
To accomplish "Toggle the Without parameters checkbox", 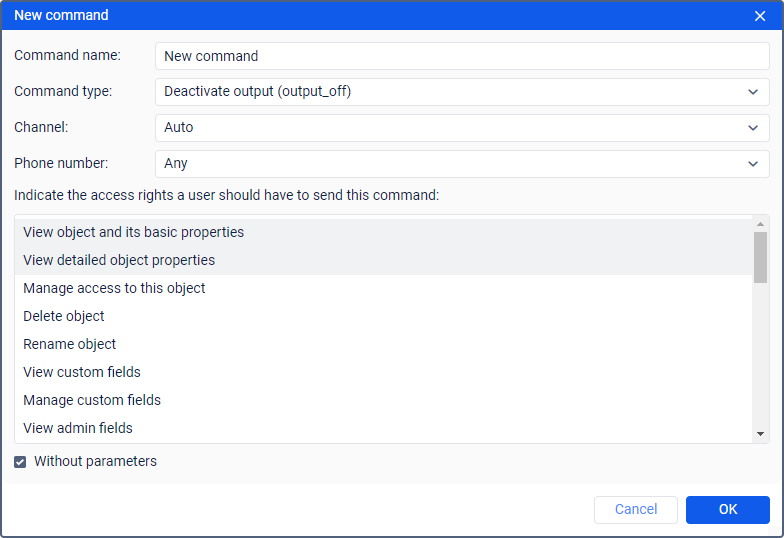I will point(21,462).
